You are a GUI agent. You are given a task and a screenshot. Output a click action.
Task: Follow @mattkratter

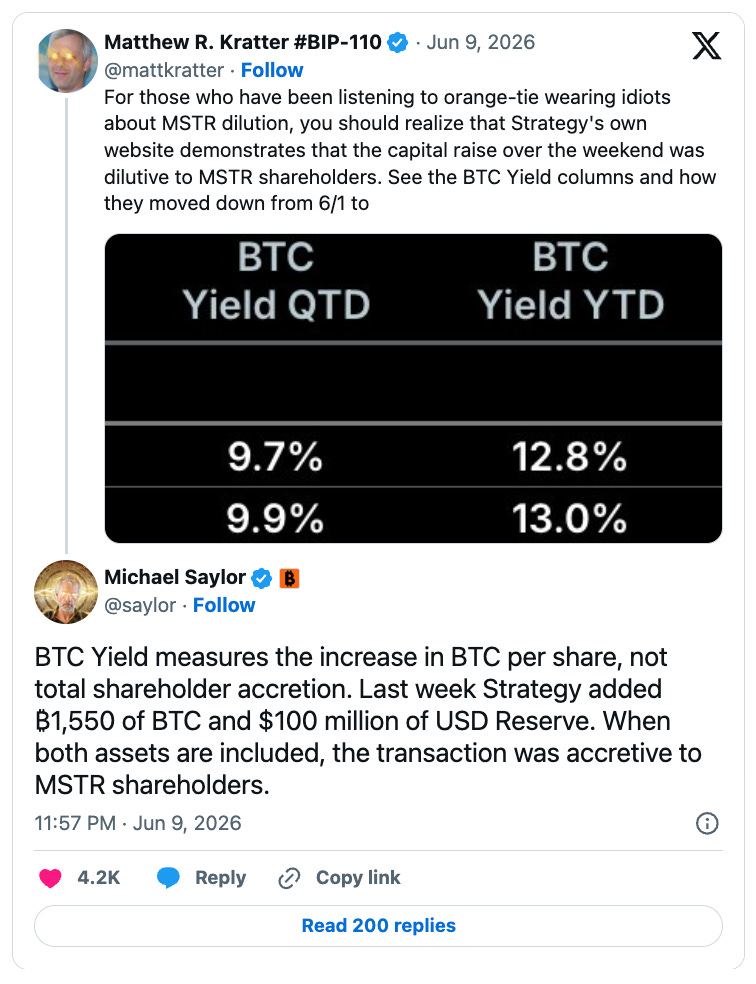[x=272, y=70]
